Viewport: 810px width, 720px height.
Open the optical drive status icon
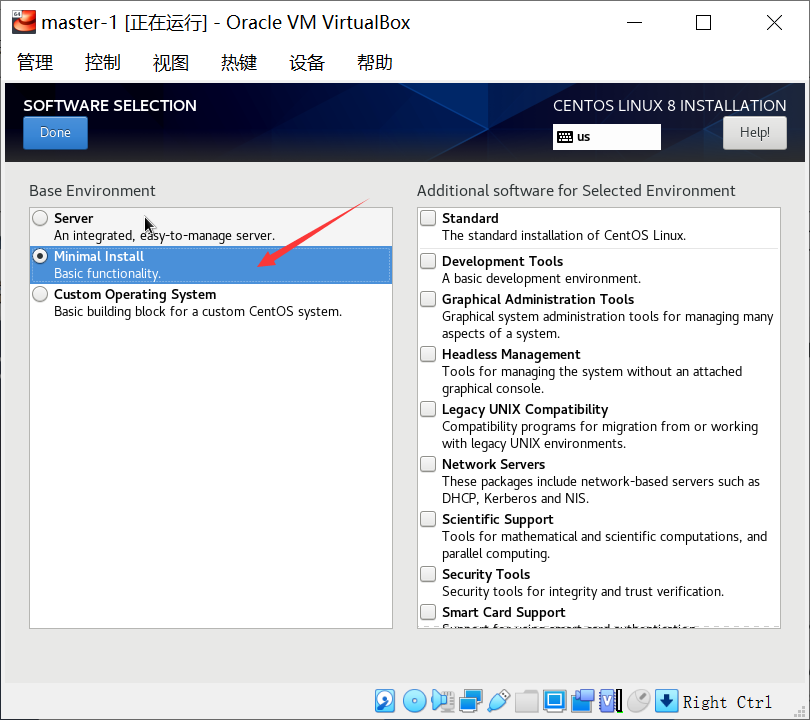(414, 701)
